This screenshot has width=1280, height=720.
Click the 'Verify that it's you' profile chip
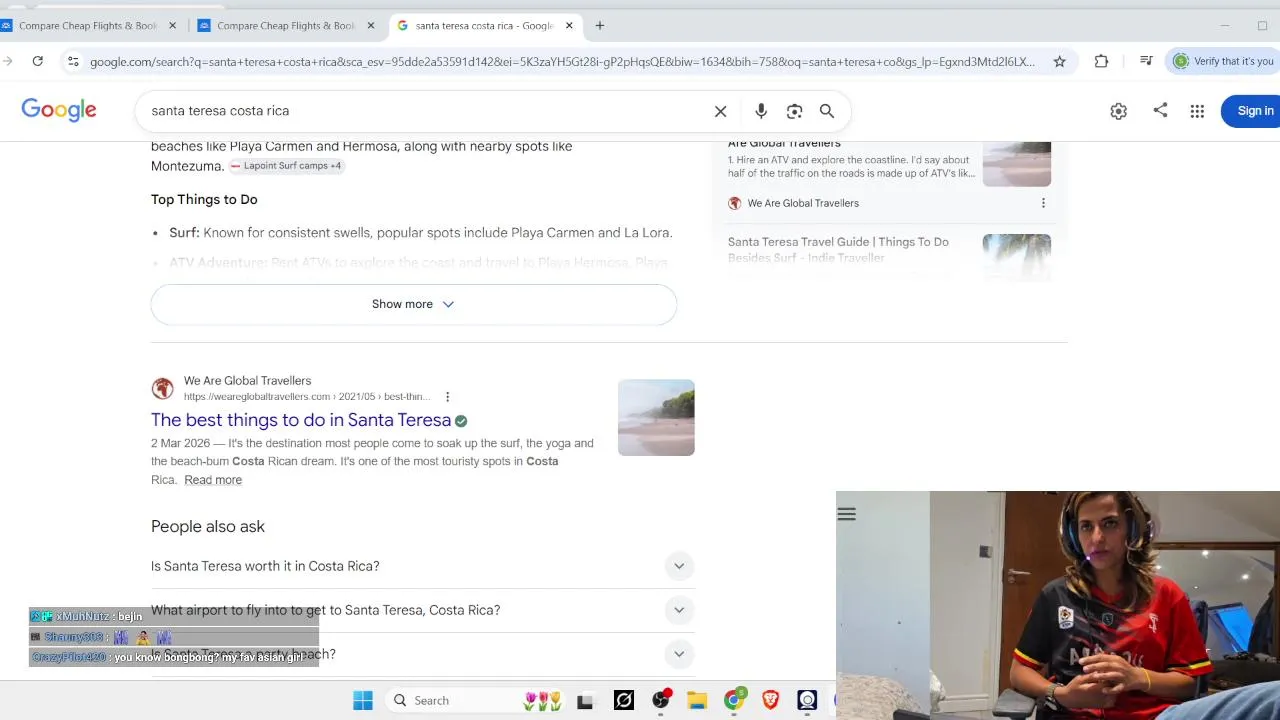click(1223, 61)
